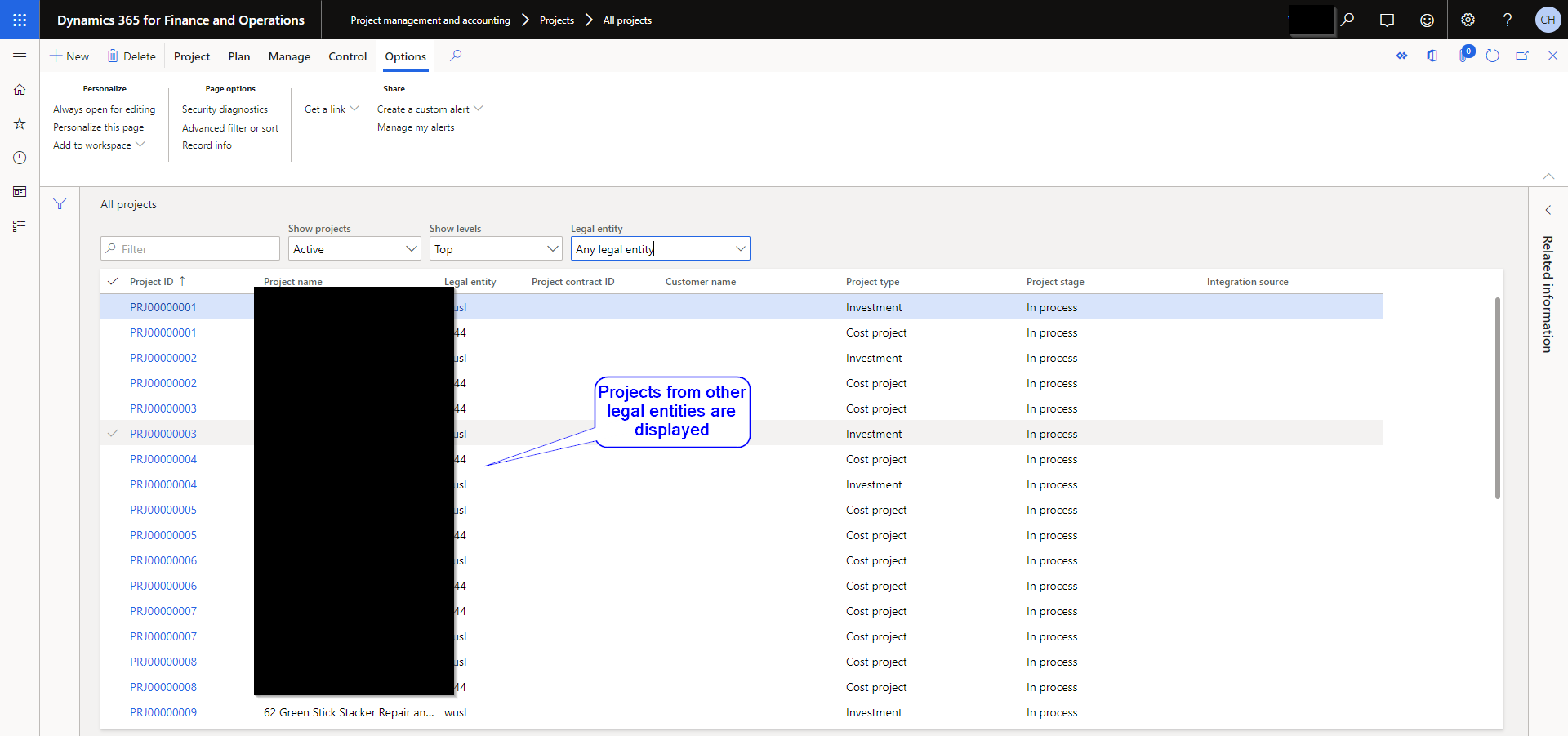The image size is (1568, 736).
Task: Open the Project tab
Action: coord(192,56)
